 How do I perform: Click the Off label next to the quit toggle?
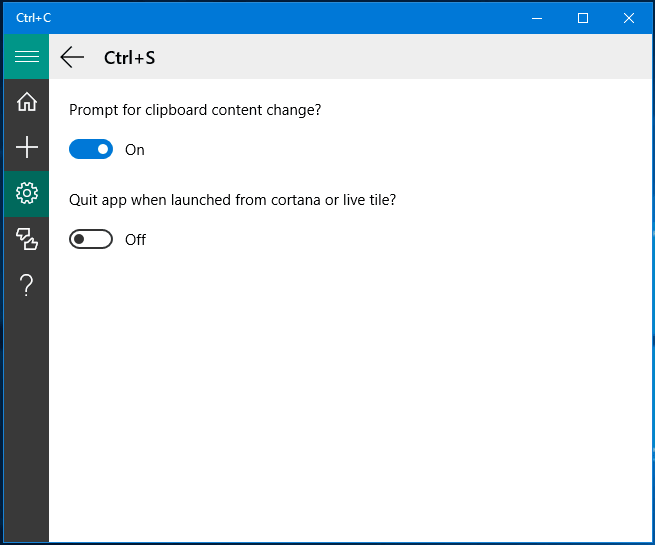click(135, 240)
